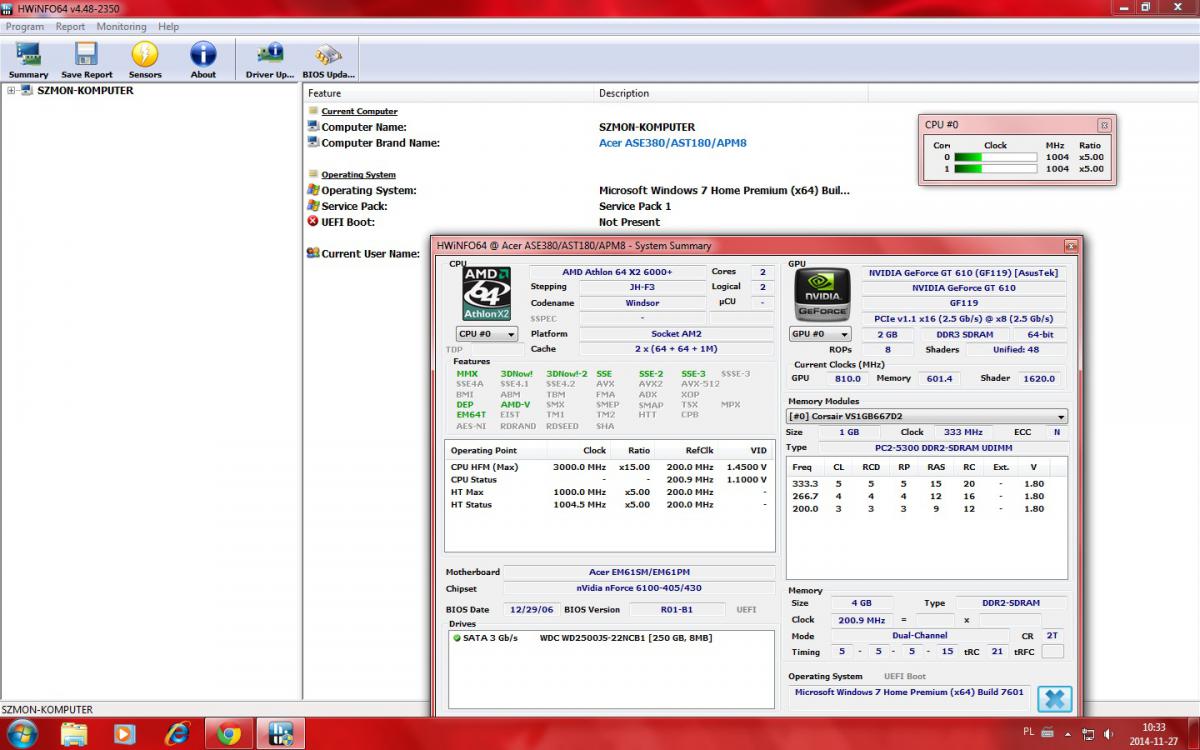Close the System Summary with the blue X button
The width and height of the screenshot is (1200, 750).
[1054, 699]
